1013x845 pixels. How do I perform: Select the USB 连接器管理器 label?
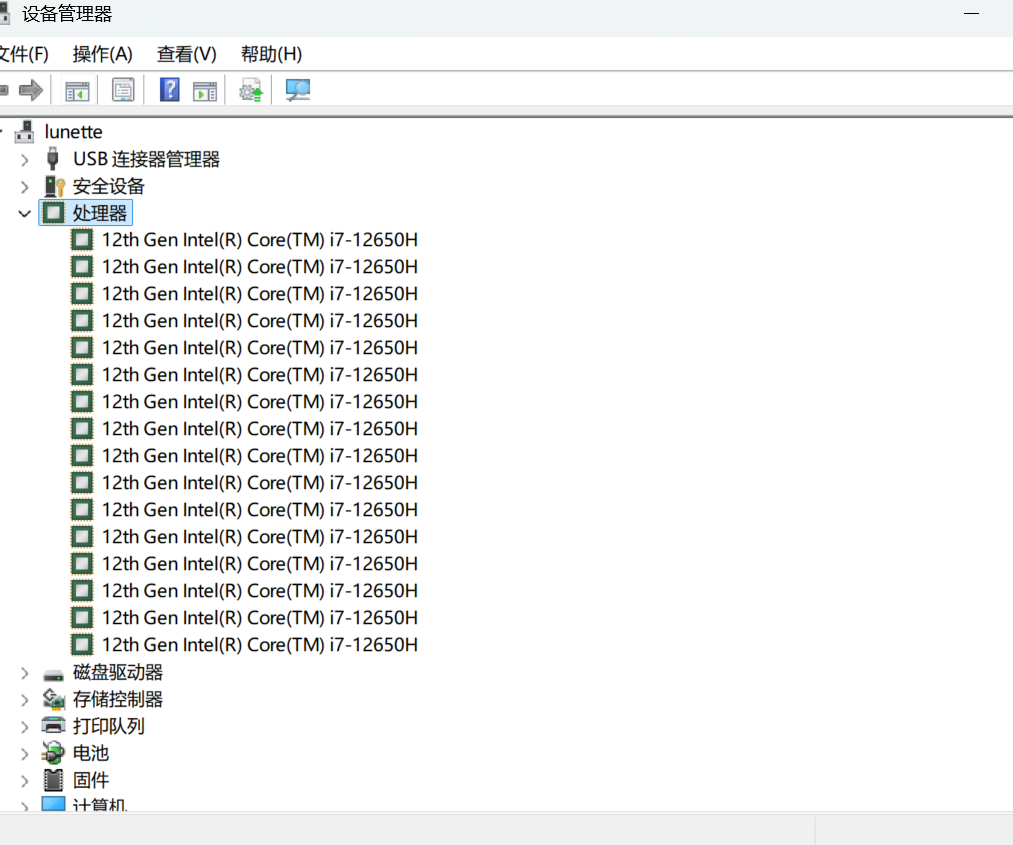(146, 159)
